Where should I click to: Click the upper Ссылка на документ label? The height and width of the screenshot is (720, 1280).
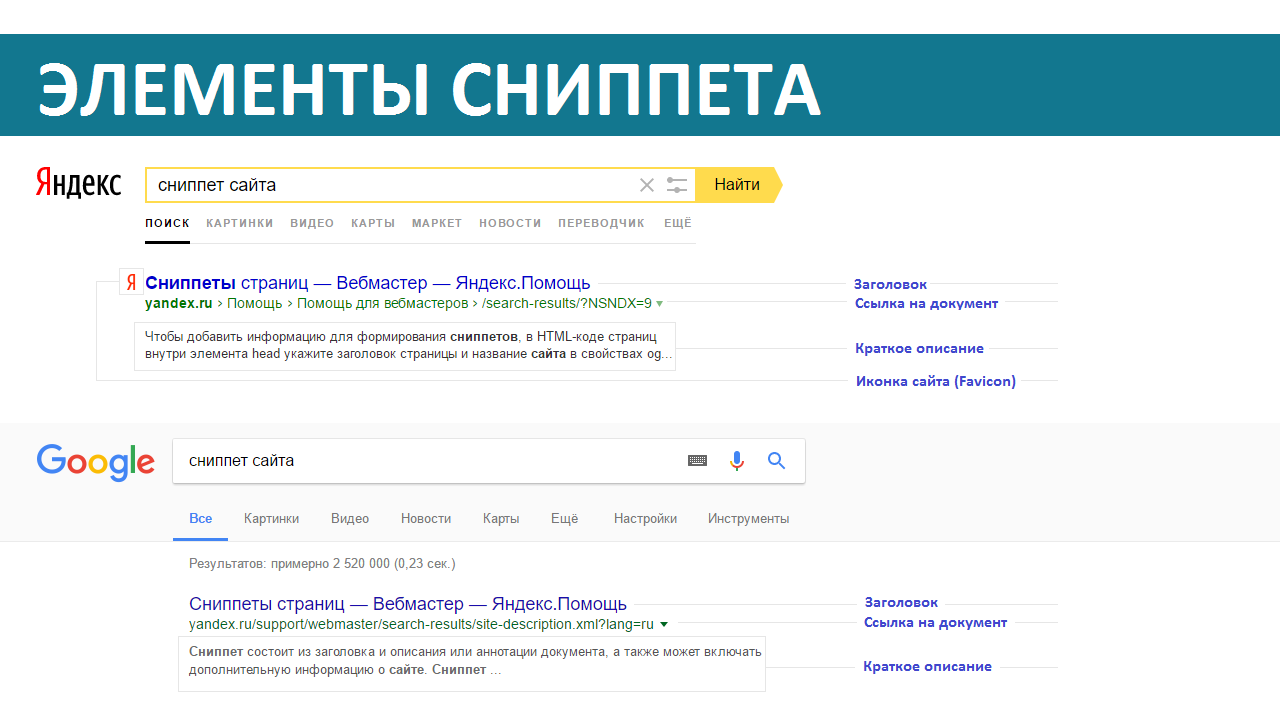click(x=926, y=303)
